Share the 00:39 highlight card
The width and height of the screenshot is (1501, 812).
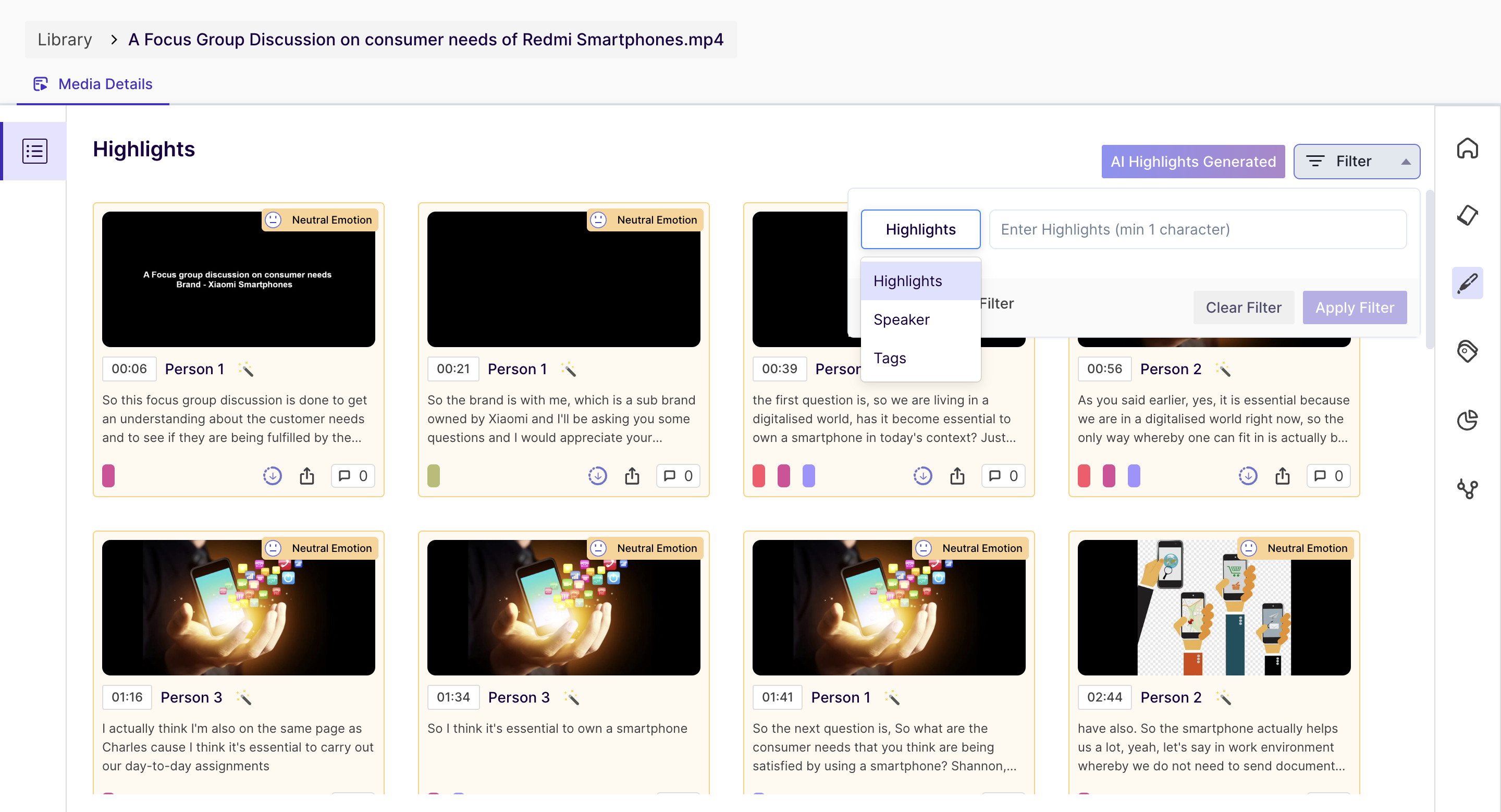tap(957, 476)
